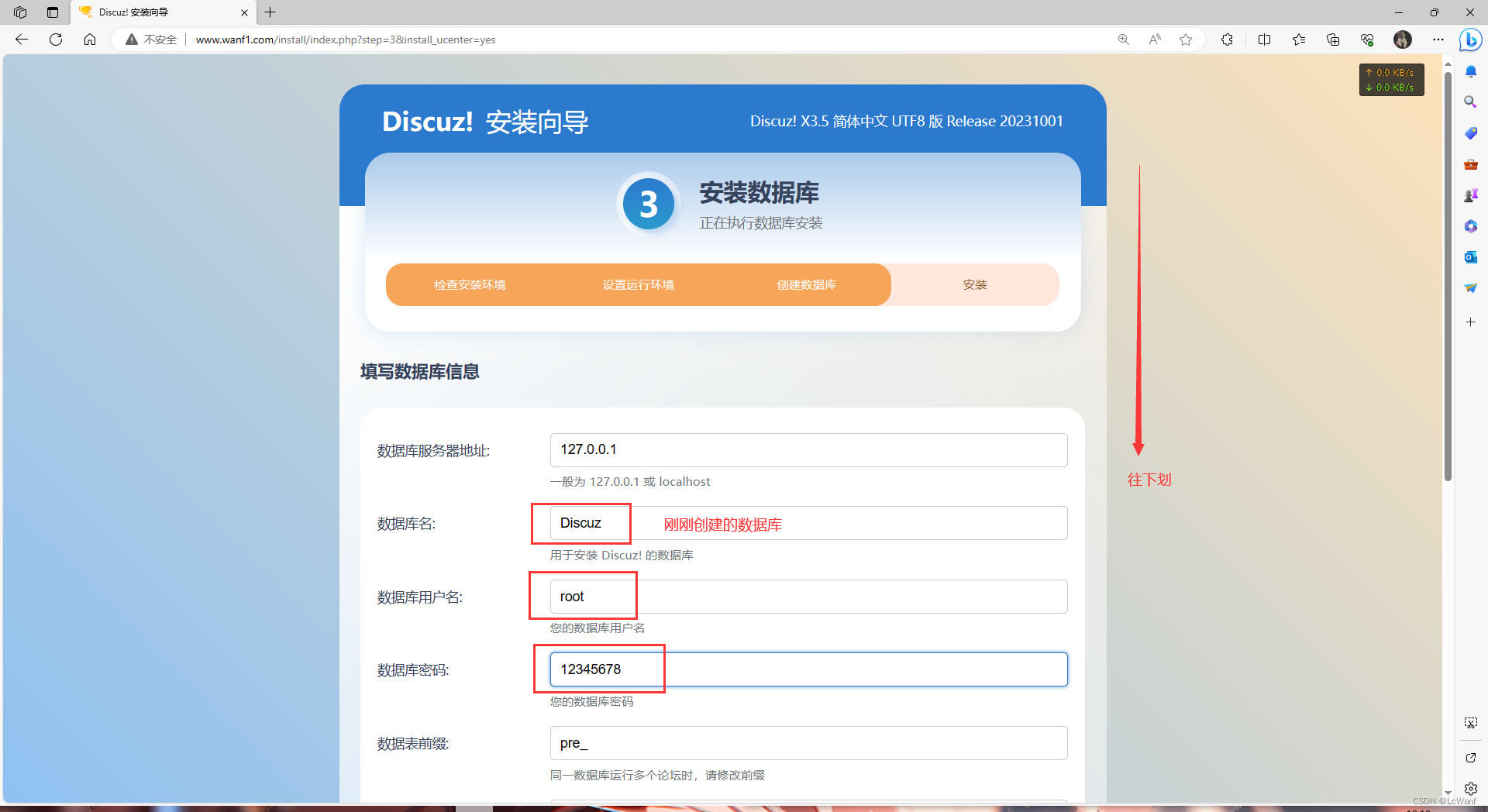Click the scrollbar down arrow
1488x812 pixels.
[x=1448, y=793]
